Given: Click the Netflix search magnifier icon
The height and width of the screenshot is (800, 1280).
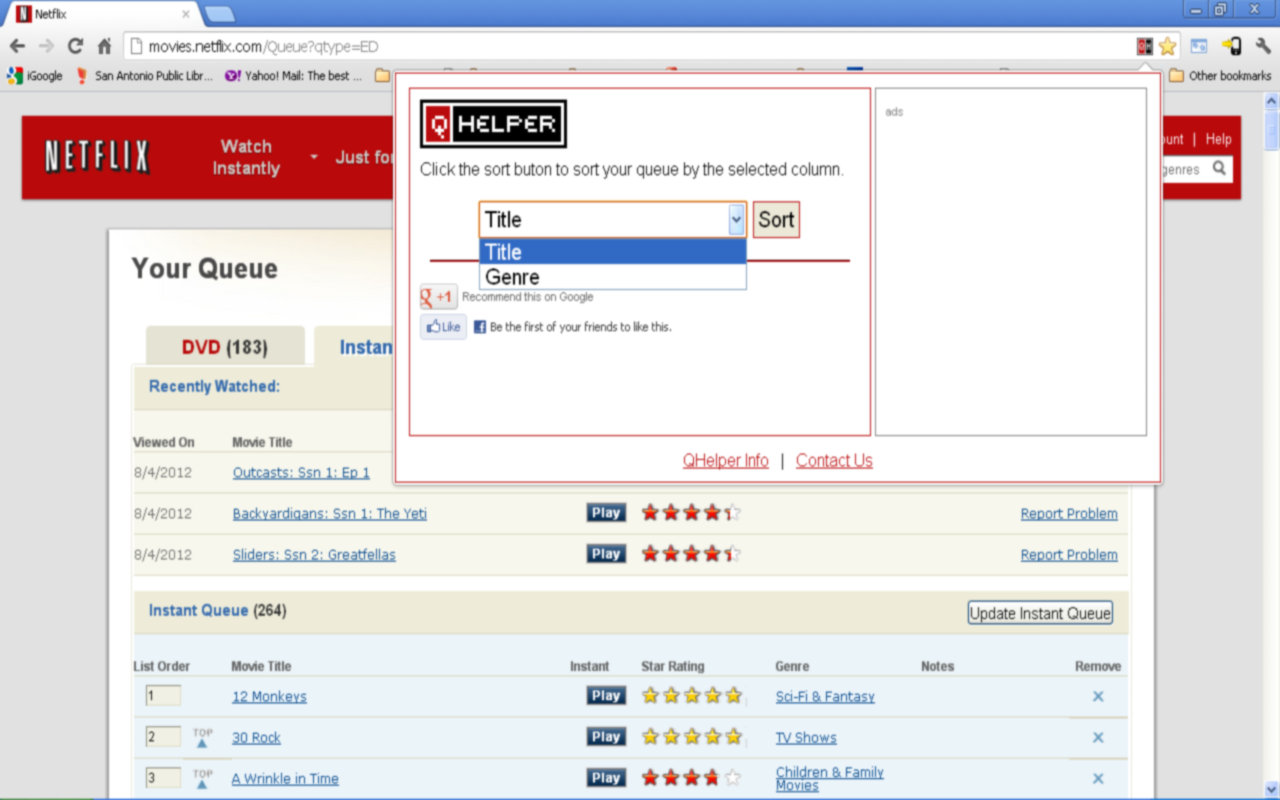Looking at the screenshot, I should point(1219,169).
